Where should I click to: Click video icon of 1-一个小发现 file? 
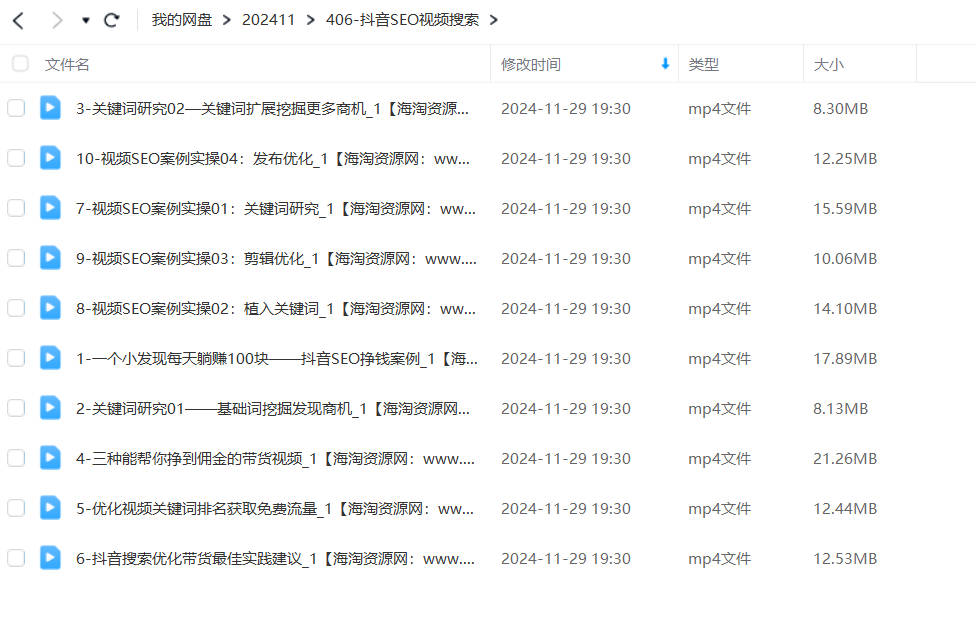tap(50, 357)
